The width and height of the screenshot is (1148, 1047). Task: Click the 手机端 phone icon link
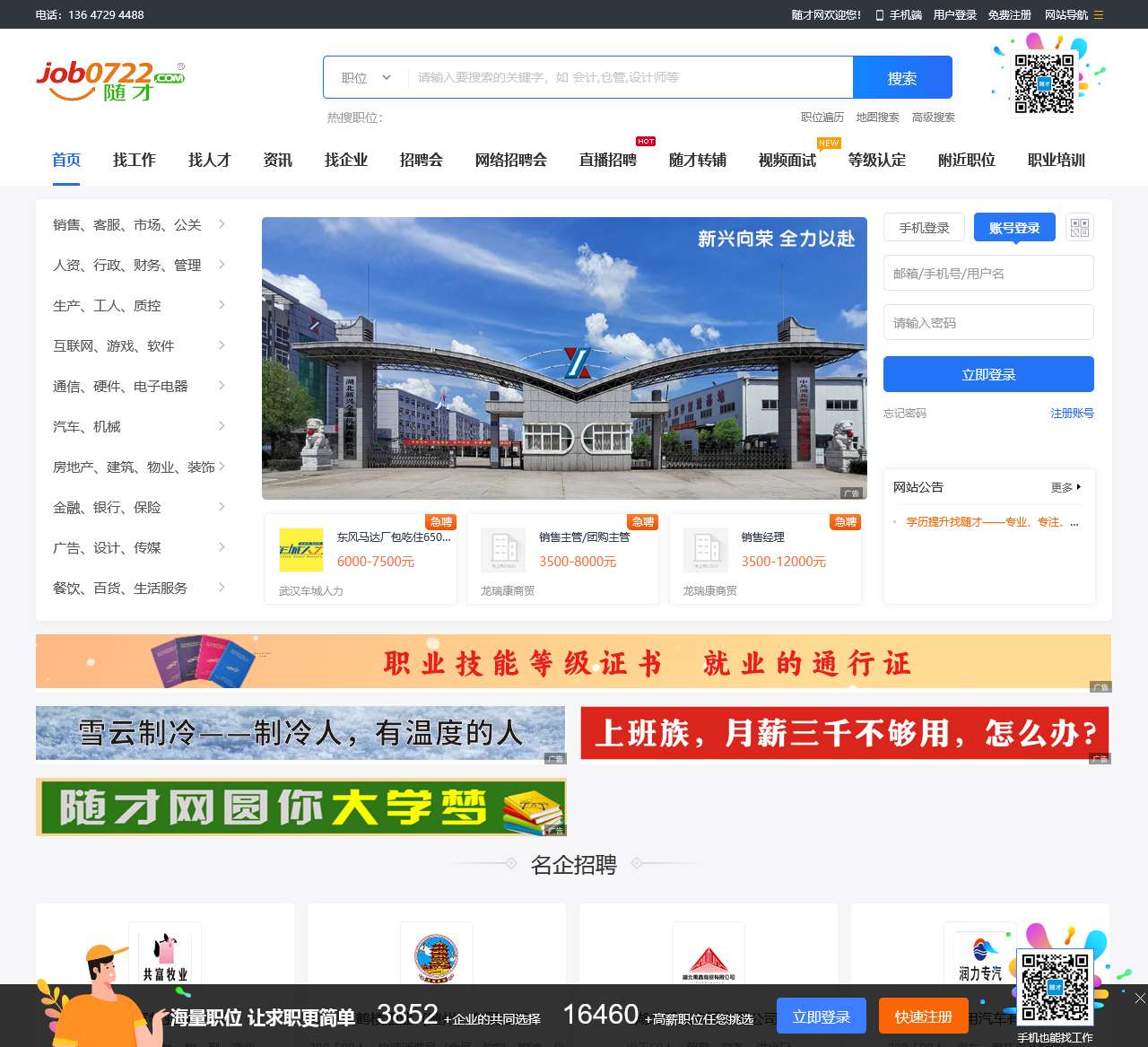pyautogui.click(x=899, y=14)
